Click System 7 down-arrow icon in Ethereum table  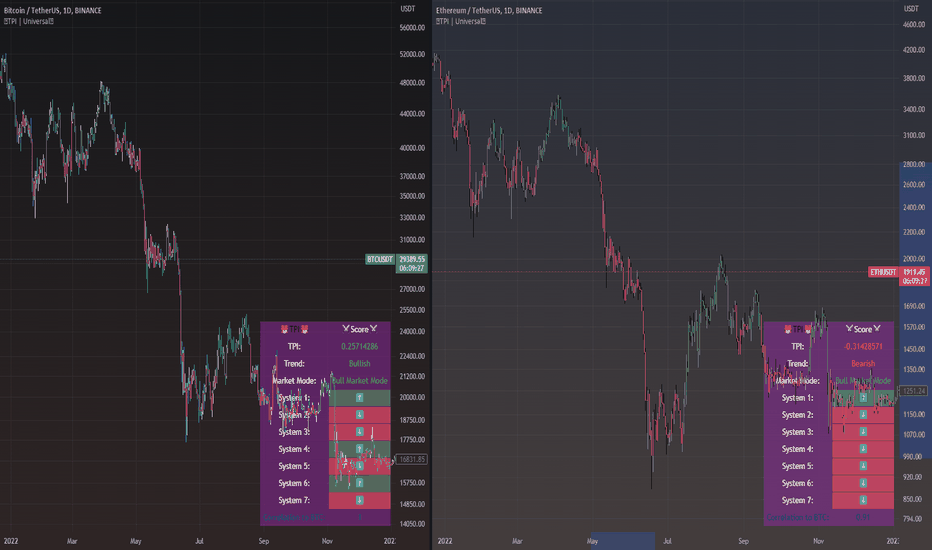click(863, 501)
